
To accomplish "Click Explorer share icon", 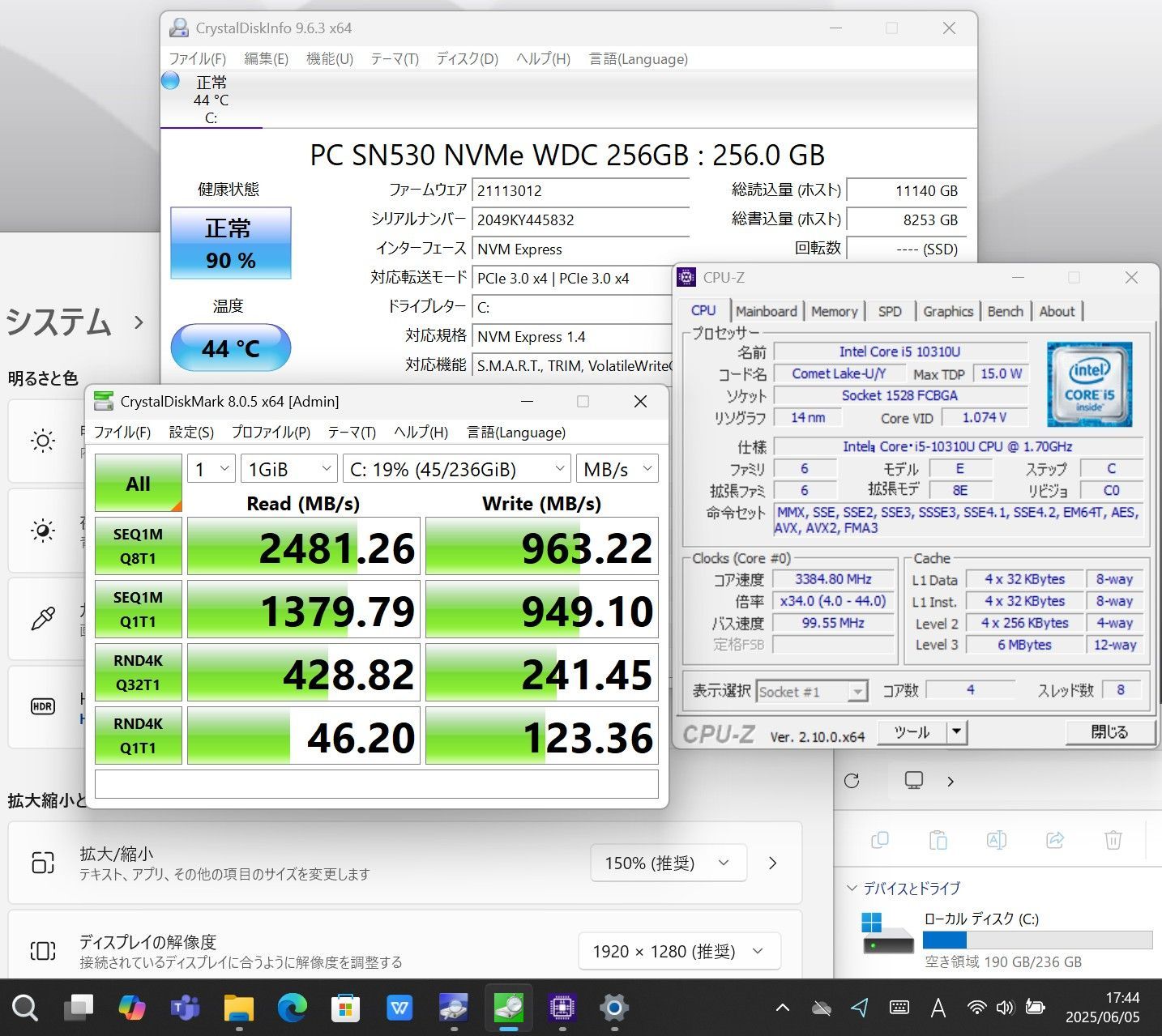I will (1055, 840).
